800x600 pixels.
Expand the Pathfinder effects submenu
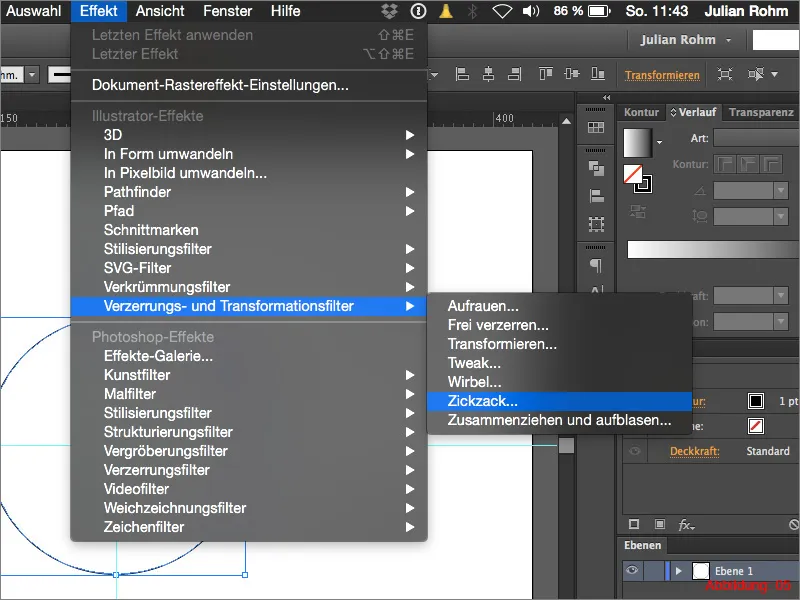(248, 192)
